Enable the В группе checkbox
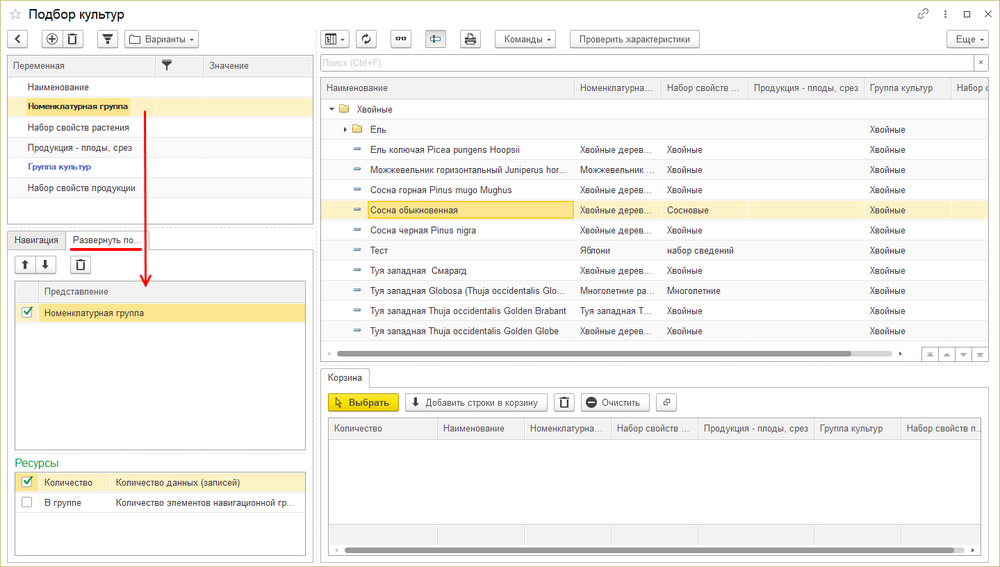The image size is (1000, 567). click(27, 502)
